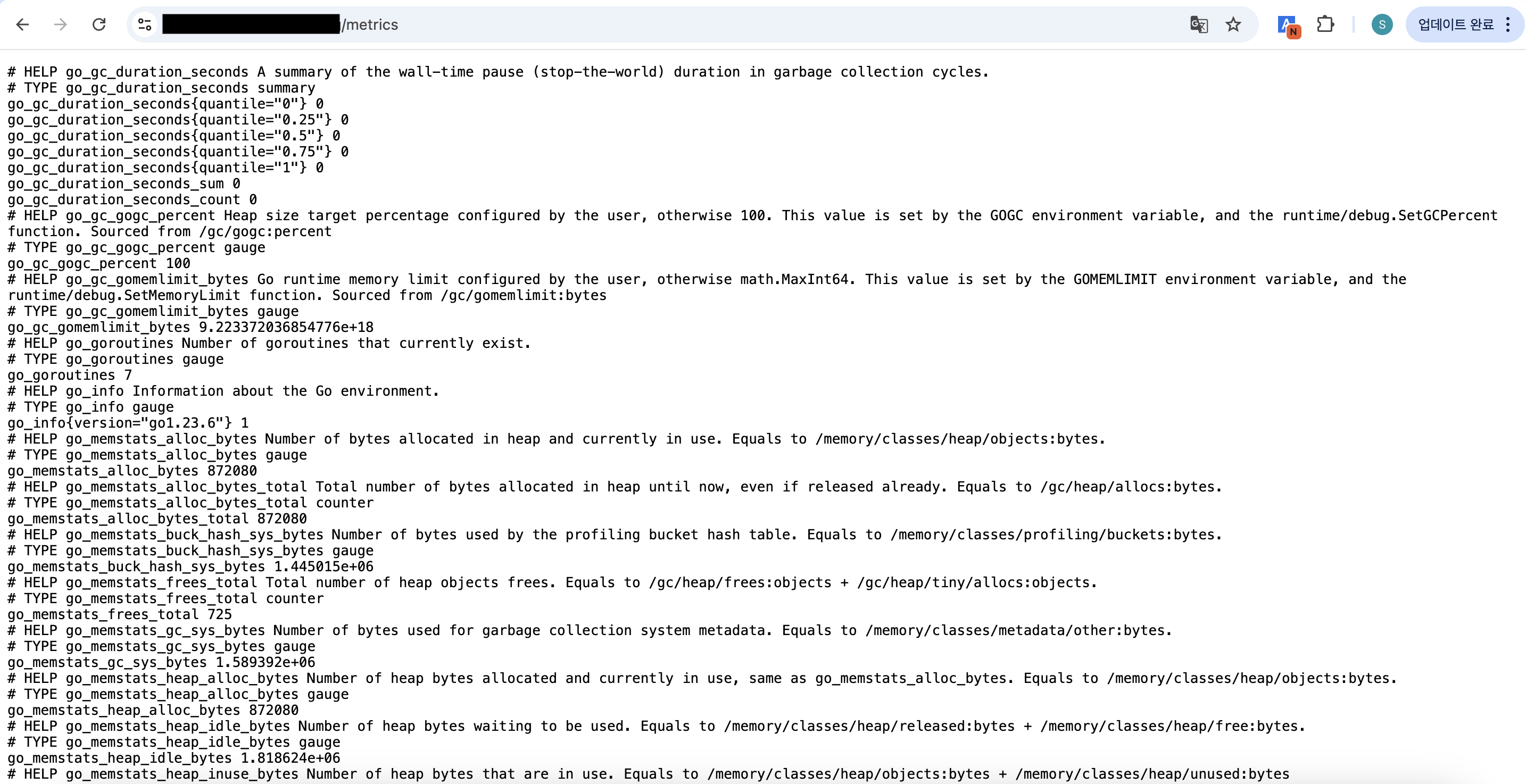The height and width of the screenshot is (784, 1526).
Task: Click the go_memstats_frees_total 725 line
Action: click(120, 615)
